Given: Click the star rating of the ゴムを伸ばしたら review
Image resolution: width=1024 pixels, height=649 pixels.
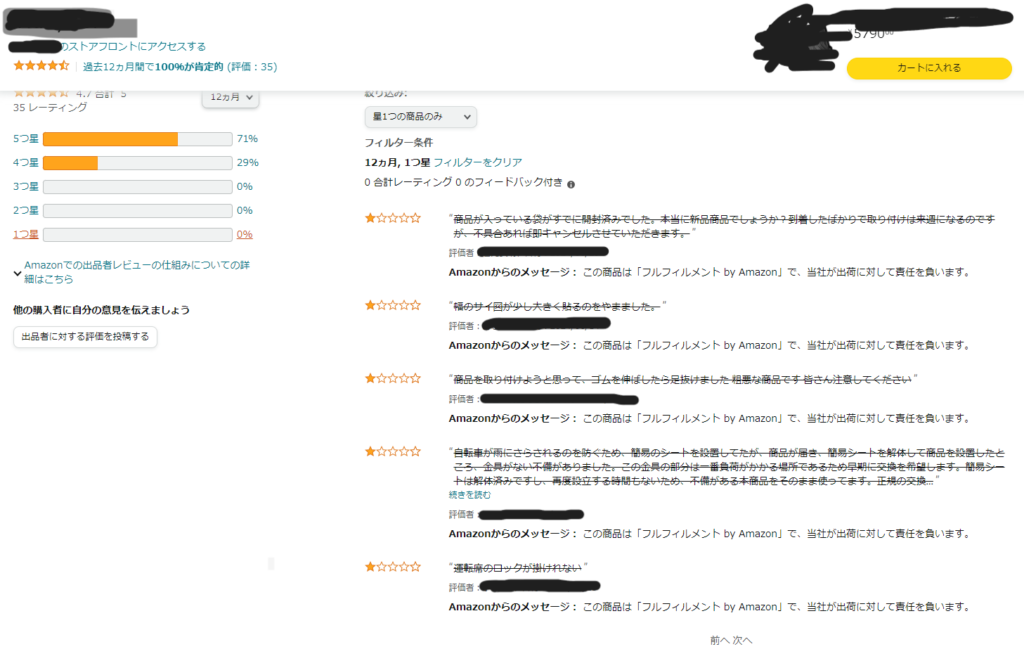Looking at the screenshot, I should point(392,378).
